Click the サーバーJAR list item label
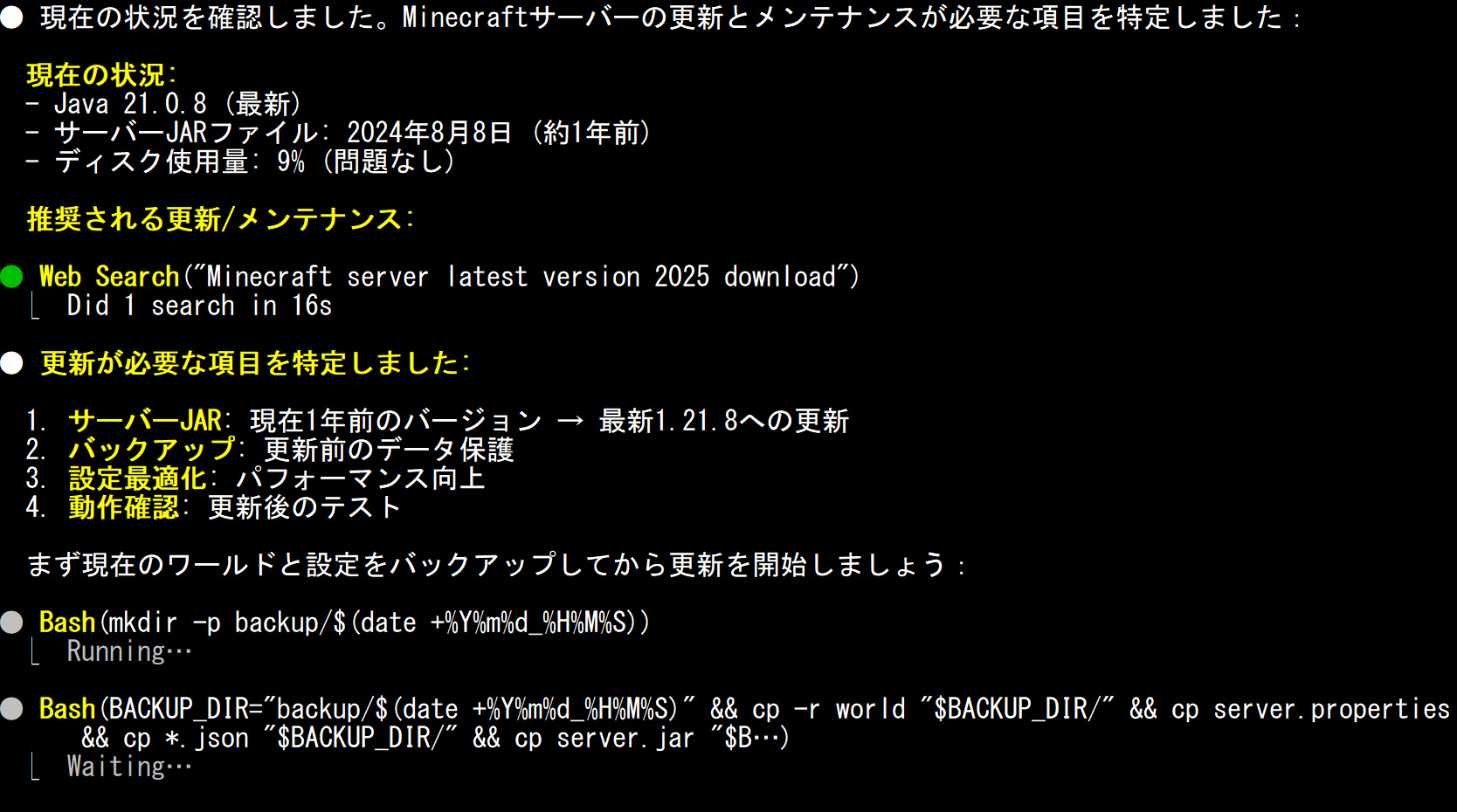This screenshot has height=812, width=1457. coord(145,421)
